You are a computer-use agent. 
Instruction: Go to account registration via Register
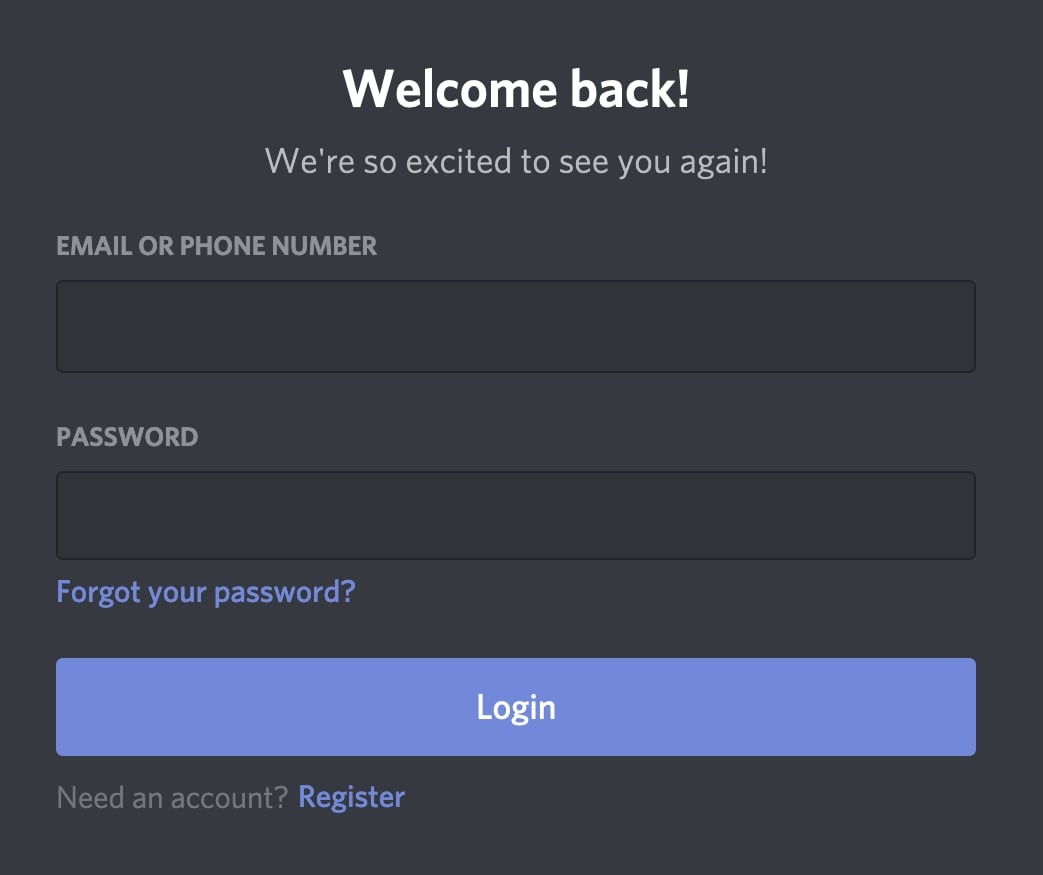(x=351, y=797)
